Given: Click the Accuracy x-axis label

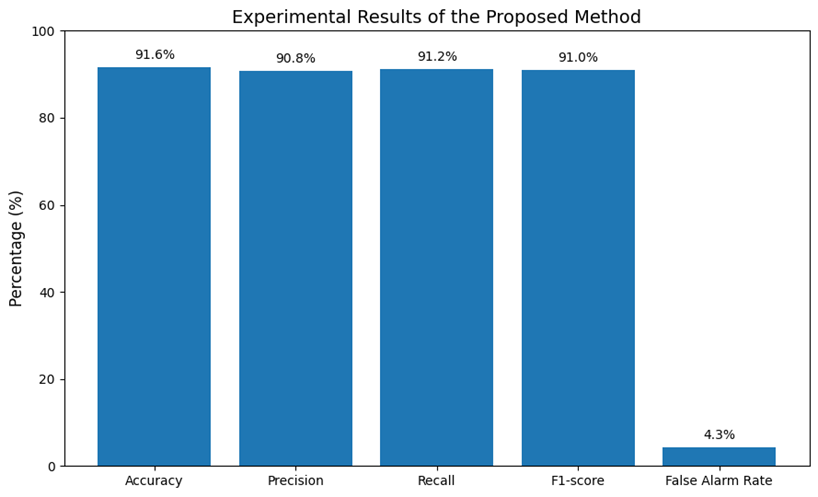Looking at the screenshot, I should point(154,481).
